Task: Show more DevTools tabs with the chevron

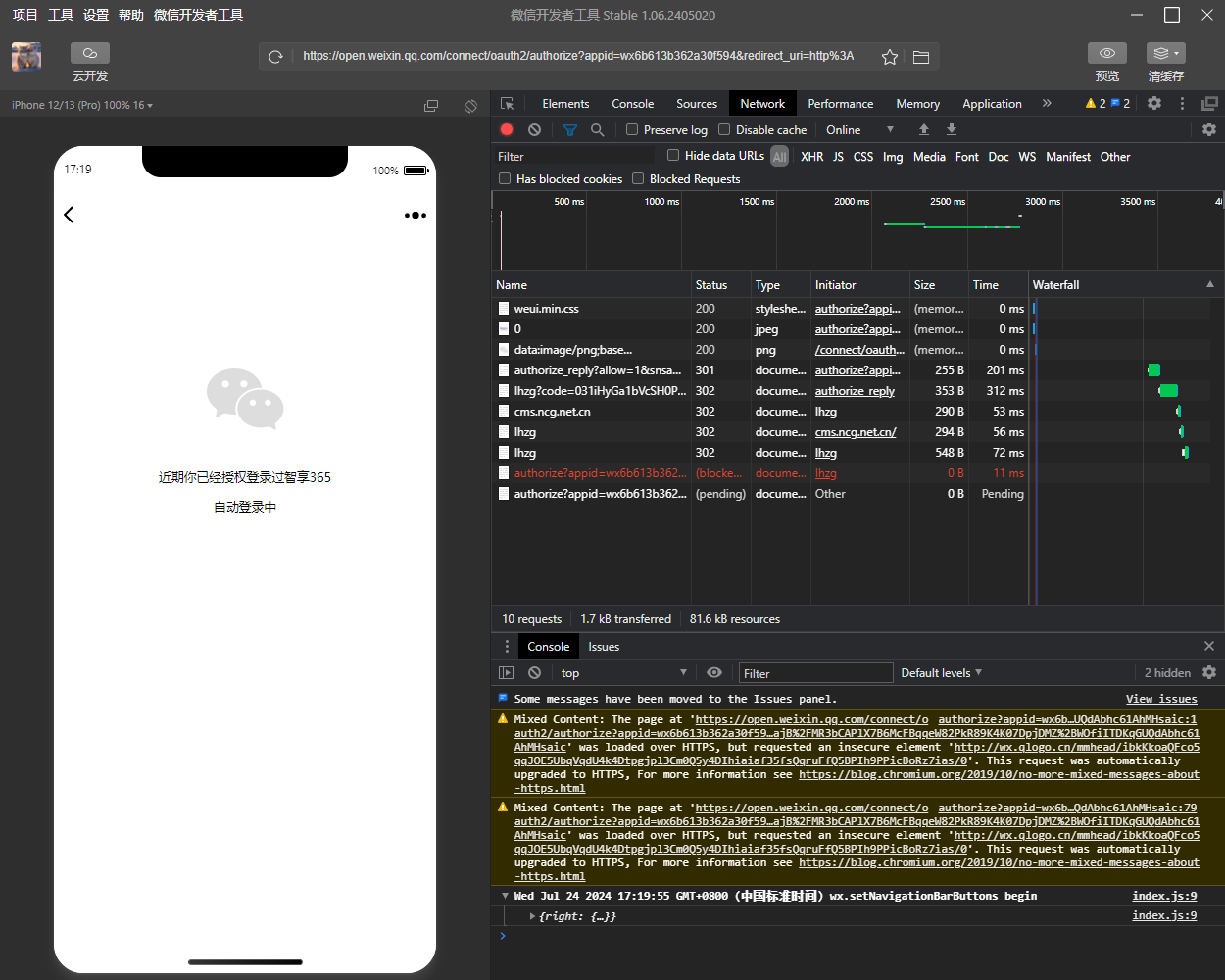Action: pos(1047,103)
